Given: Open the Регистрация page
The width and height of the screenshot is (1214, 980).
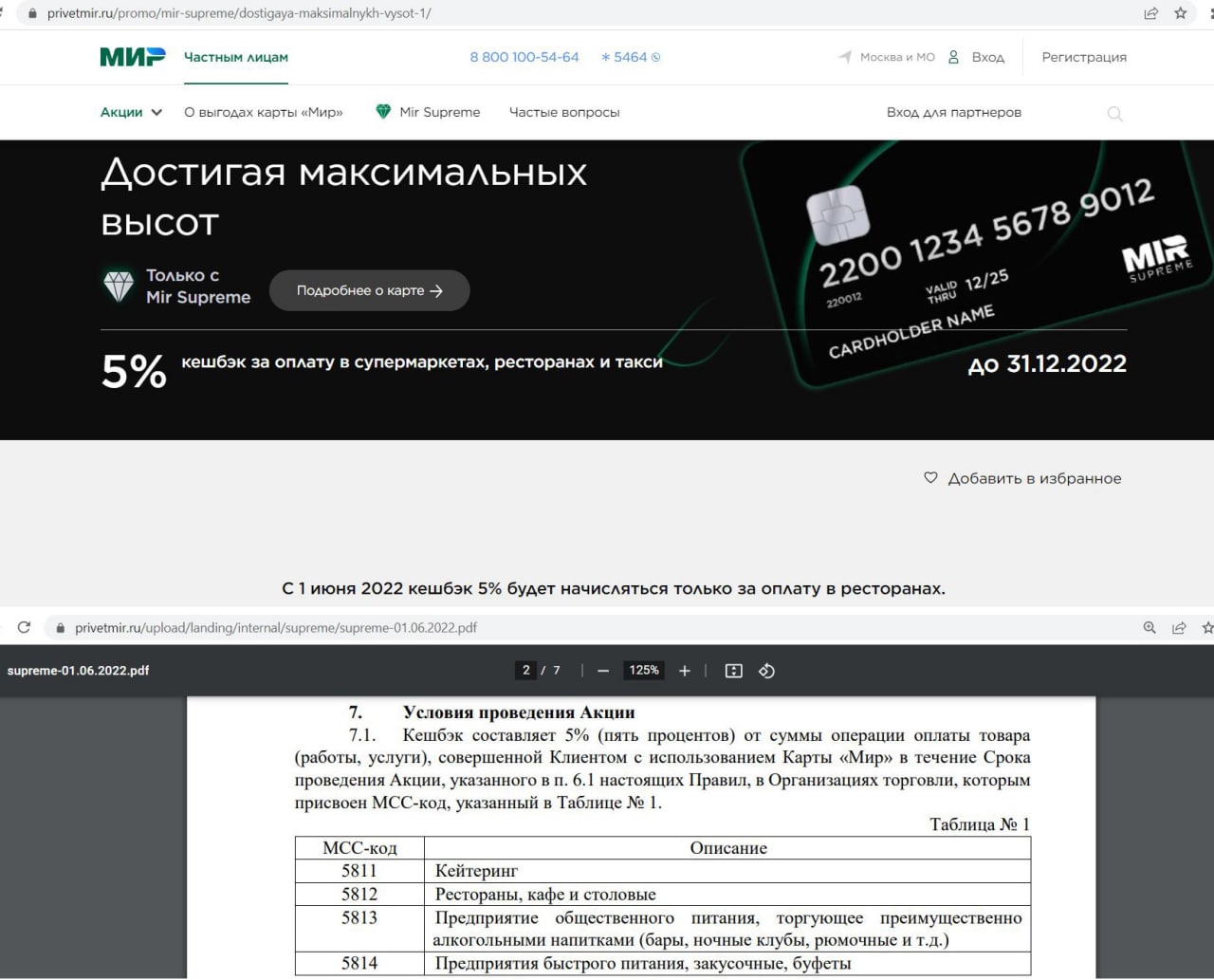Looking at the screenshot, I should pos(1084,57).
